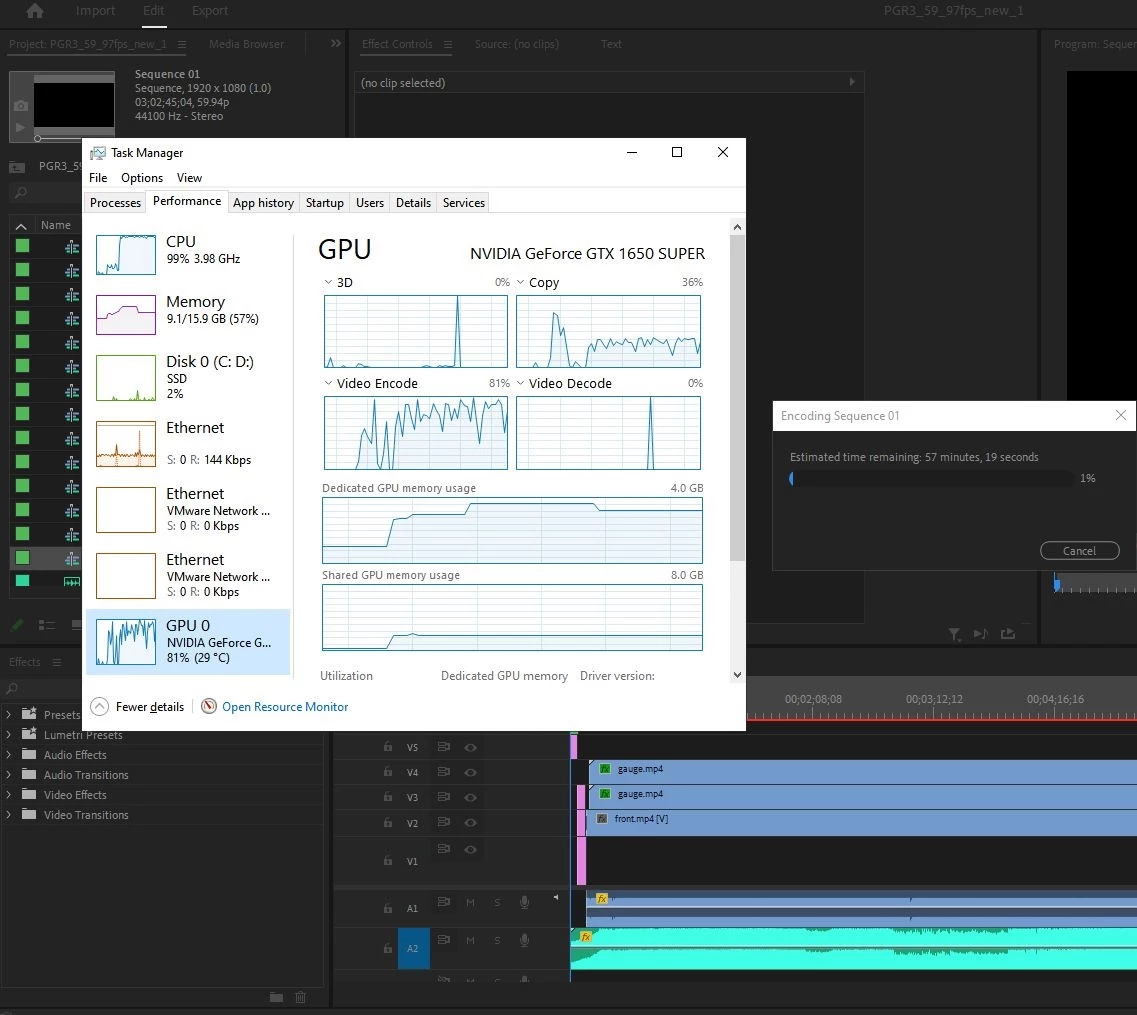This screenshot has width=1137, height=1015.
Task: Open the Project panel hamburger menu
Action: click(x=181, y=44)
